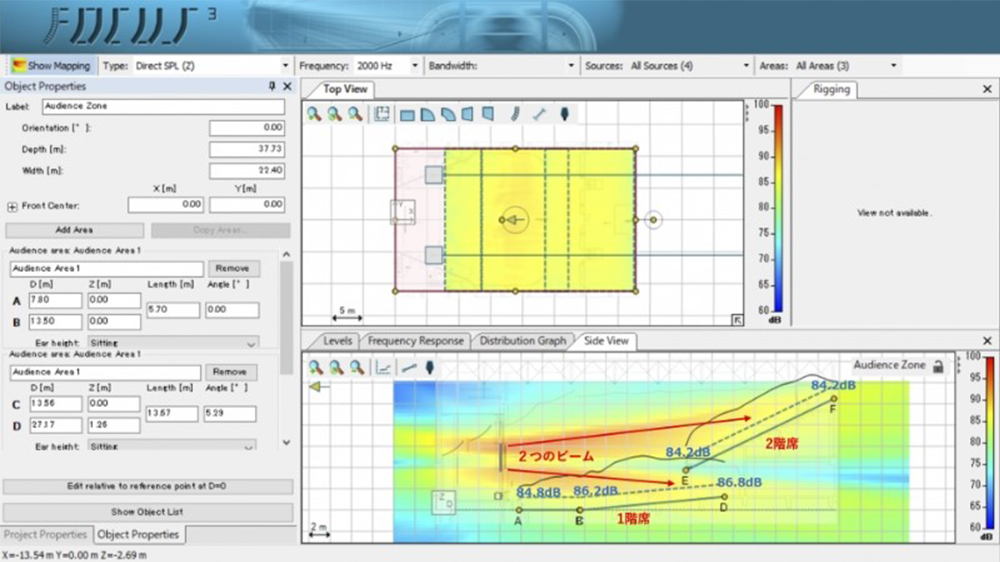The image size is (1000, 562).
Task: Click the section line tool in Top View
Action: [x=540, y=114]
